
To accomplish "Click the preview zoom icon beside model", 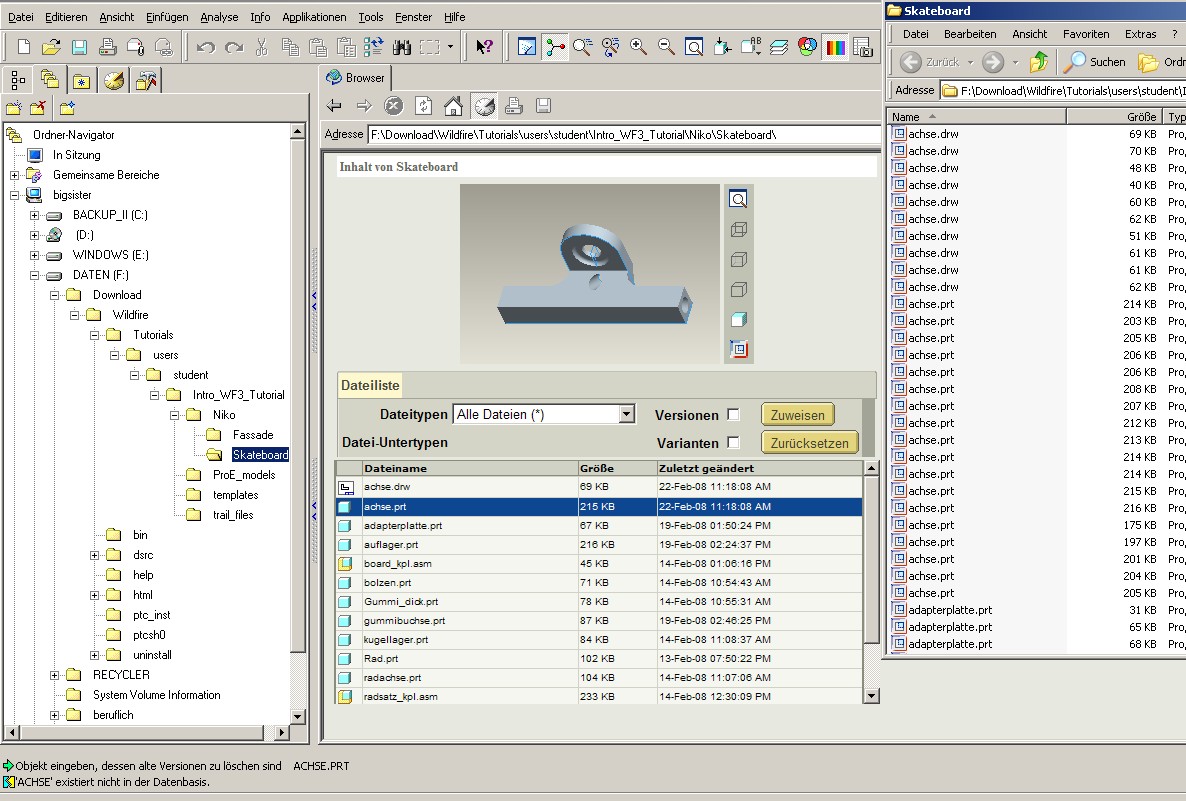I will pos(738,199).
